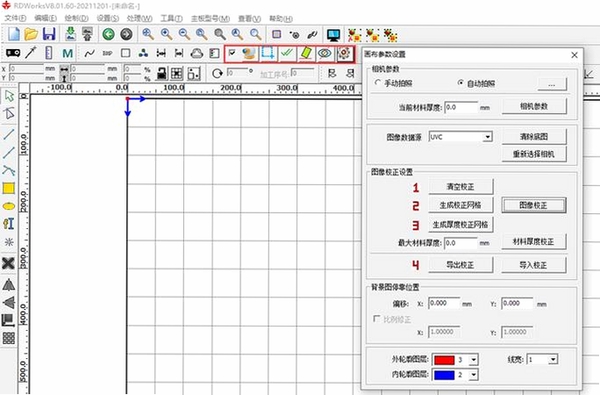Select the 手动拍照 radio button
This screenshot has width=600, height=395.
pyautogui.click(x=378, y=83)
